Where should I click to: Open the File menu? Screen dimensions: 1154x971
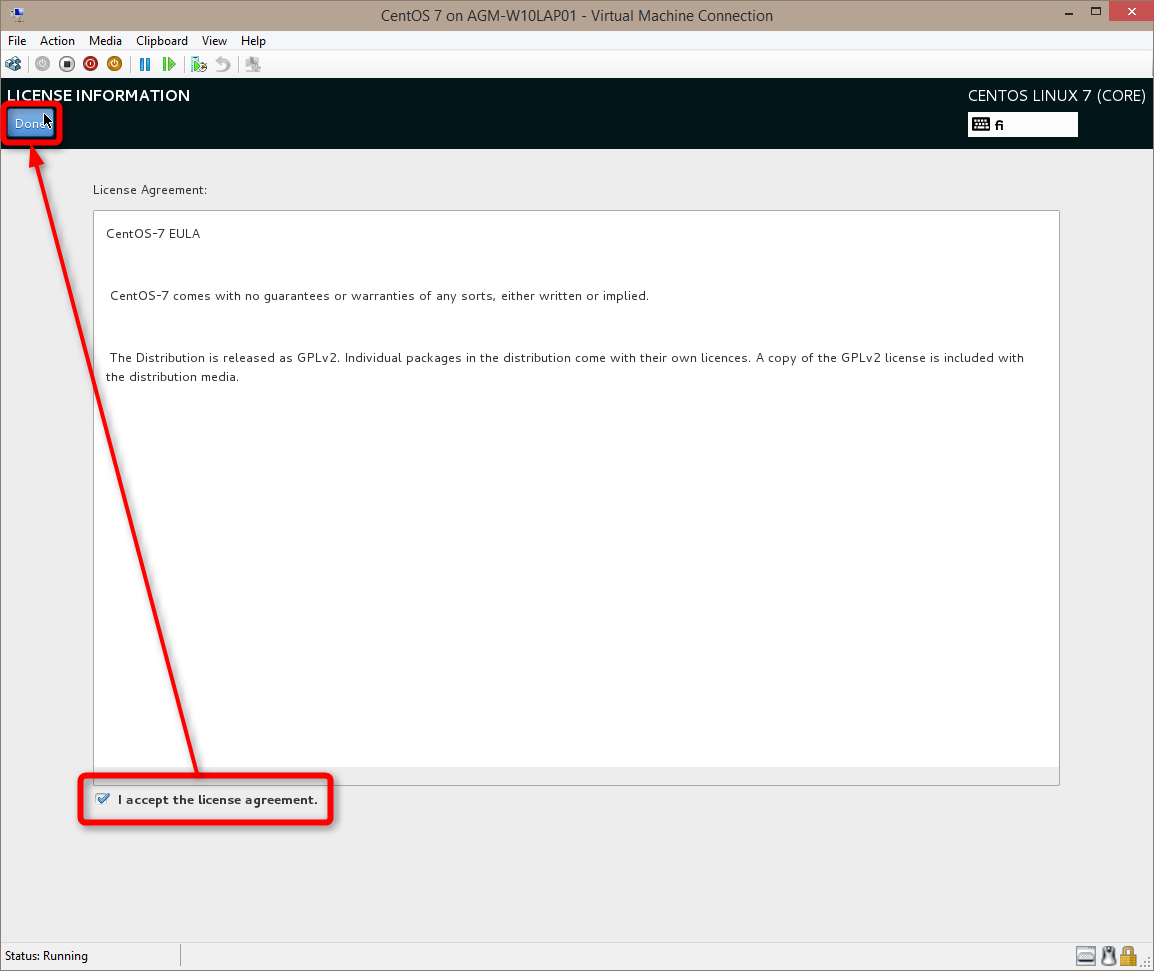pos(17,40)
